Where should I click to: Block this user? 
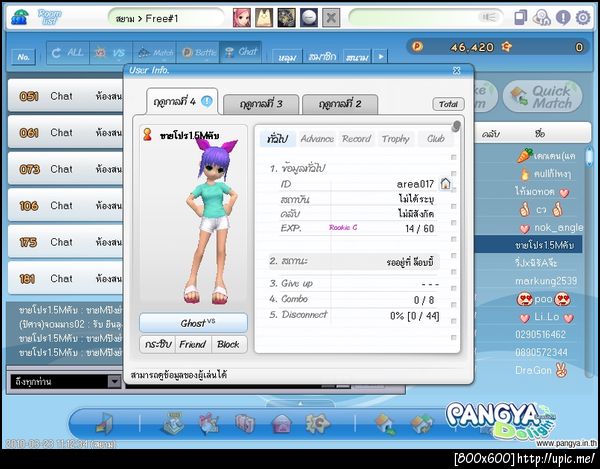[x=228, y=344]
